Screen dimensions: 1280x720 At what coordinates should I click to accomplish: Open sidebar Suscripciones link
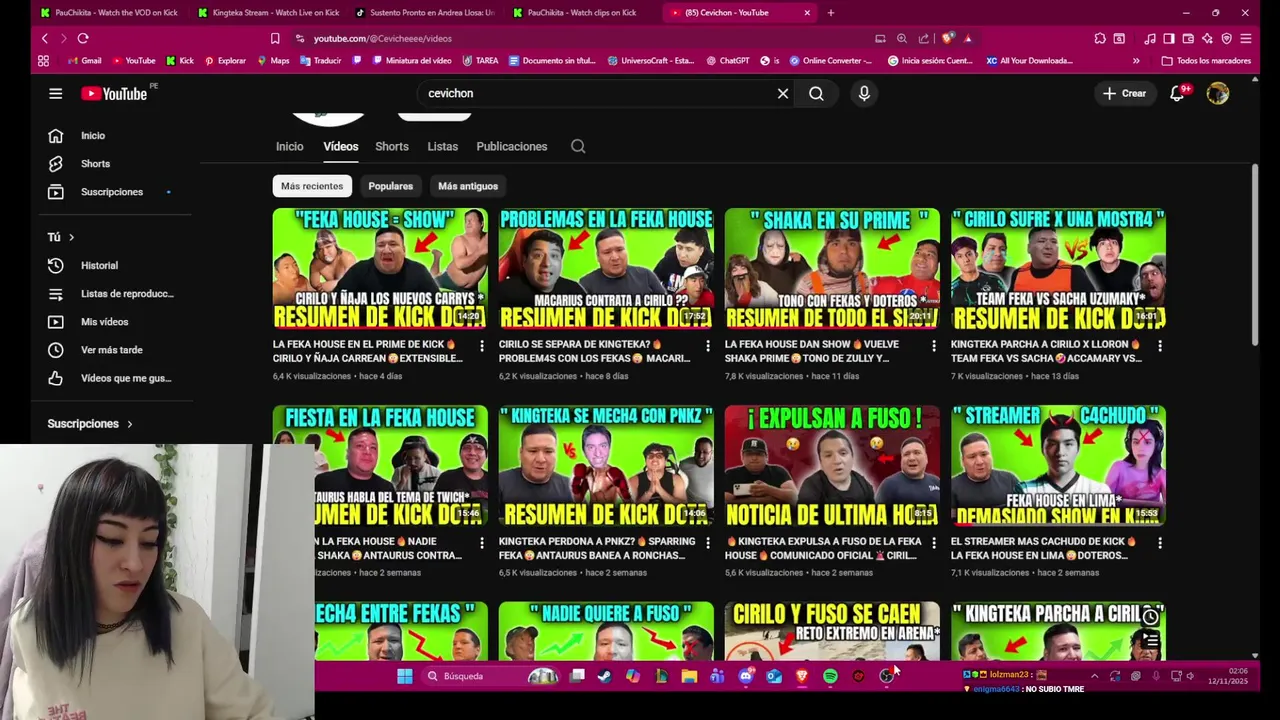[112, 192]
